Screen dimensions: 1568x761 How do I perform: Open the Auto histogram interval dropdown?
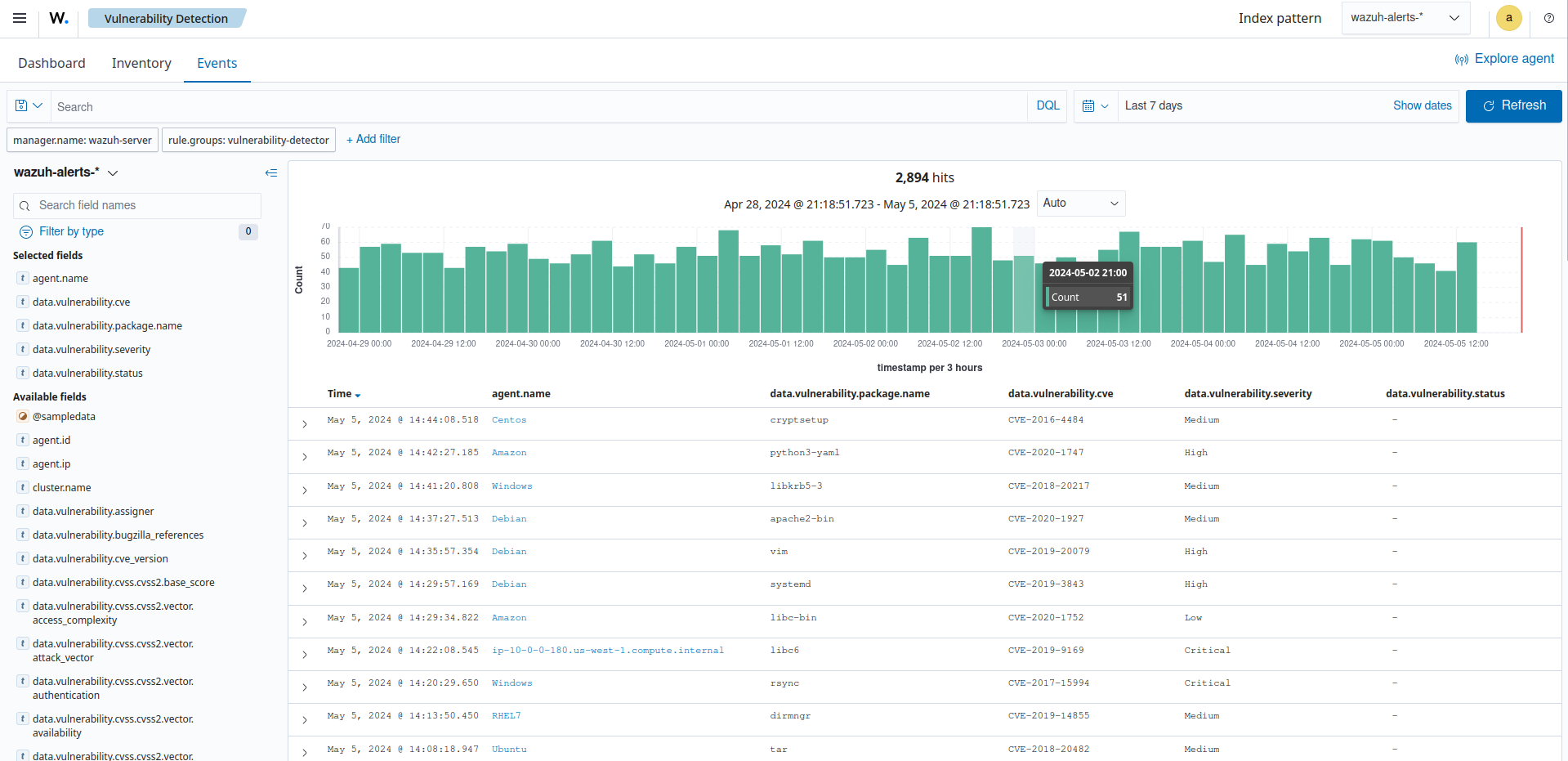(x=1080, y=203)
